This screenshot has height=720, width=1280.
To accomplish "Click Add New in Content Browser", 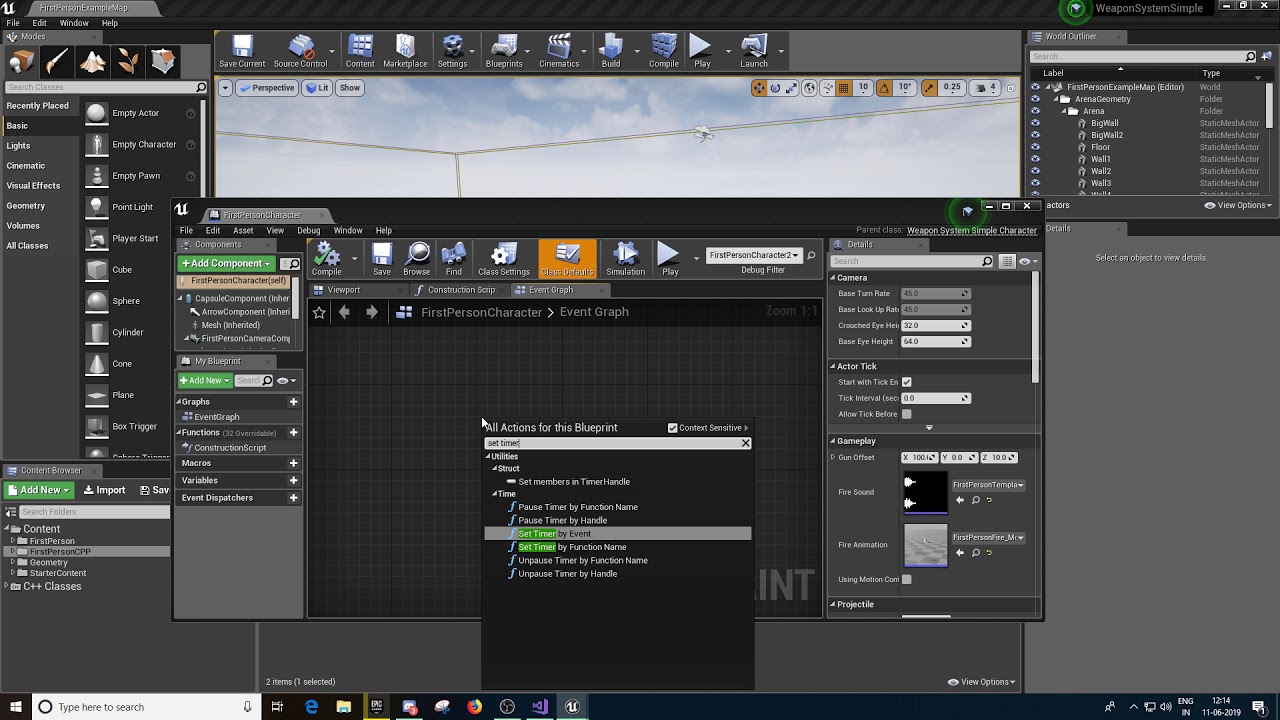I will (x=39, y=490).
